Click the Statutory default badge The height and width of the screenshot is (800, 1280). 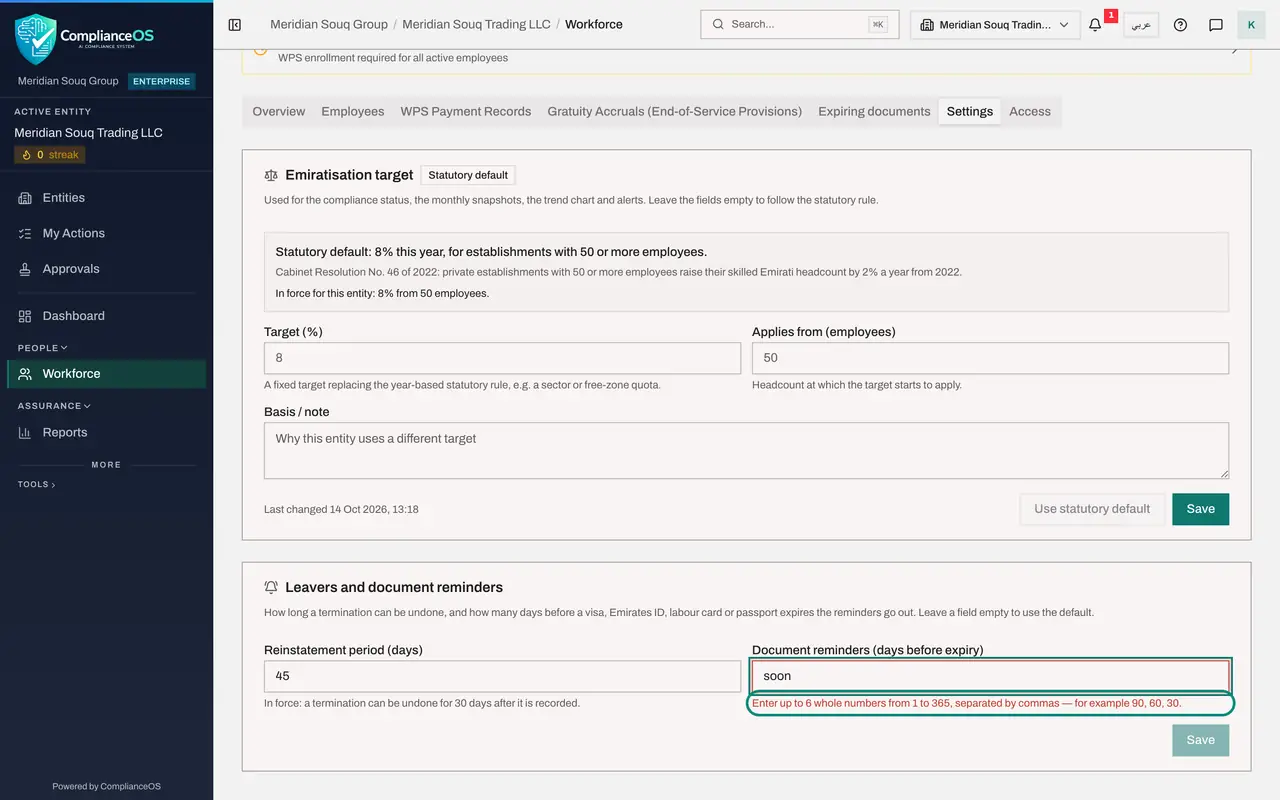(x=468, y=175)
